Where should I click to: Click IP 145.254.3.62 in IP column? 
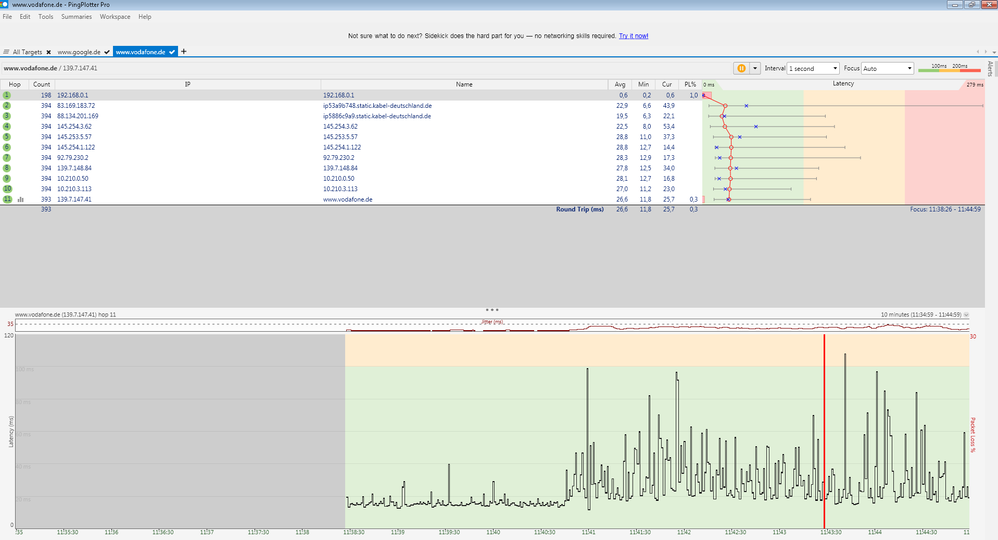[x=74, y=126]
